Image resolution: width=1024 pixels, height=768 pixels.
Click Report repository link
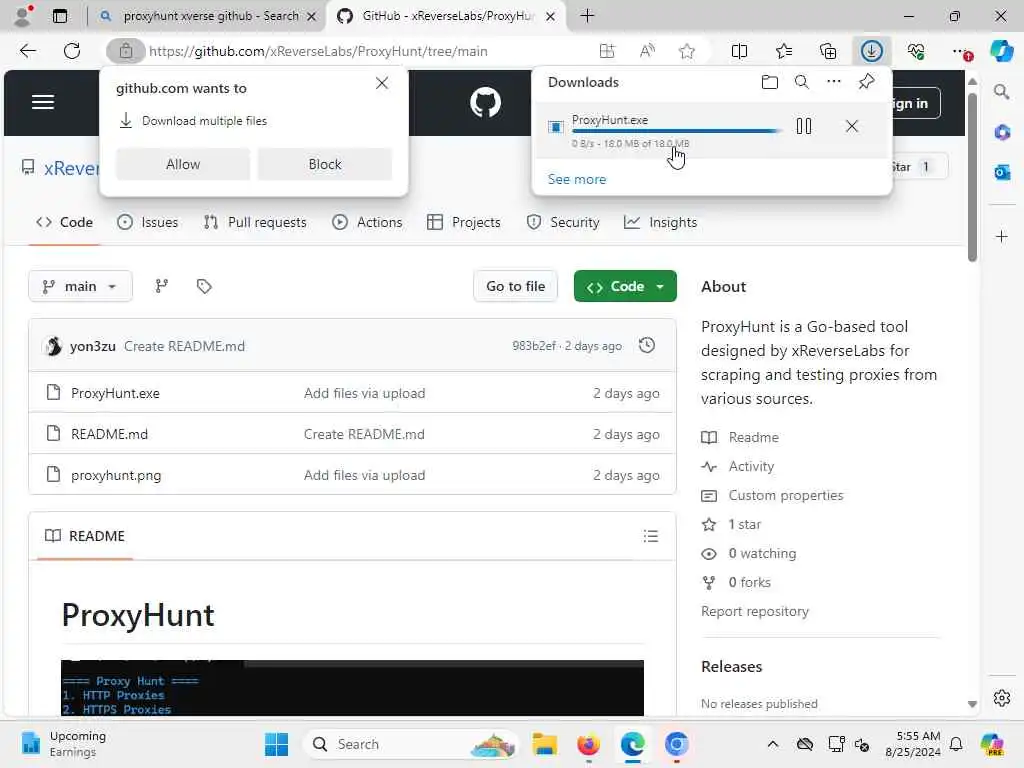point(754,611)
